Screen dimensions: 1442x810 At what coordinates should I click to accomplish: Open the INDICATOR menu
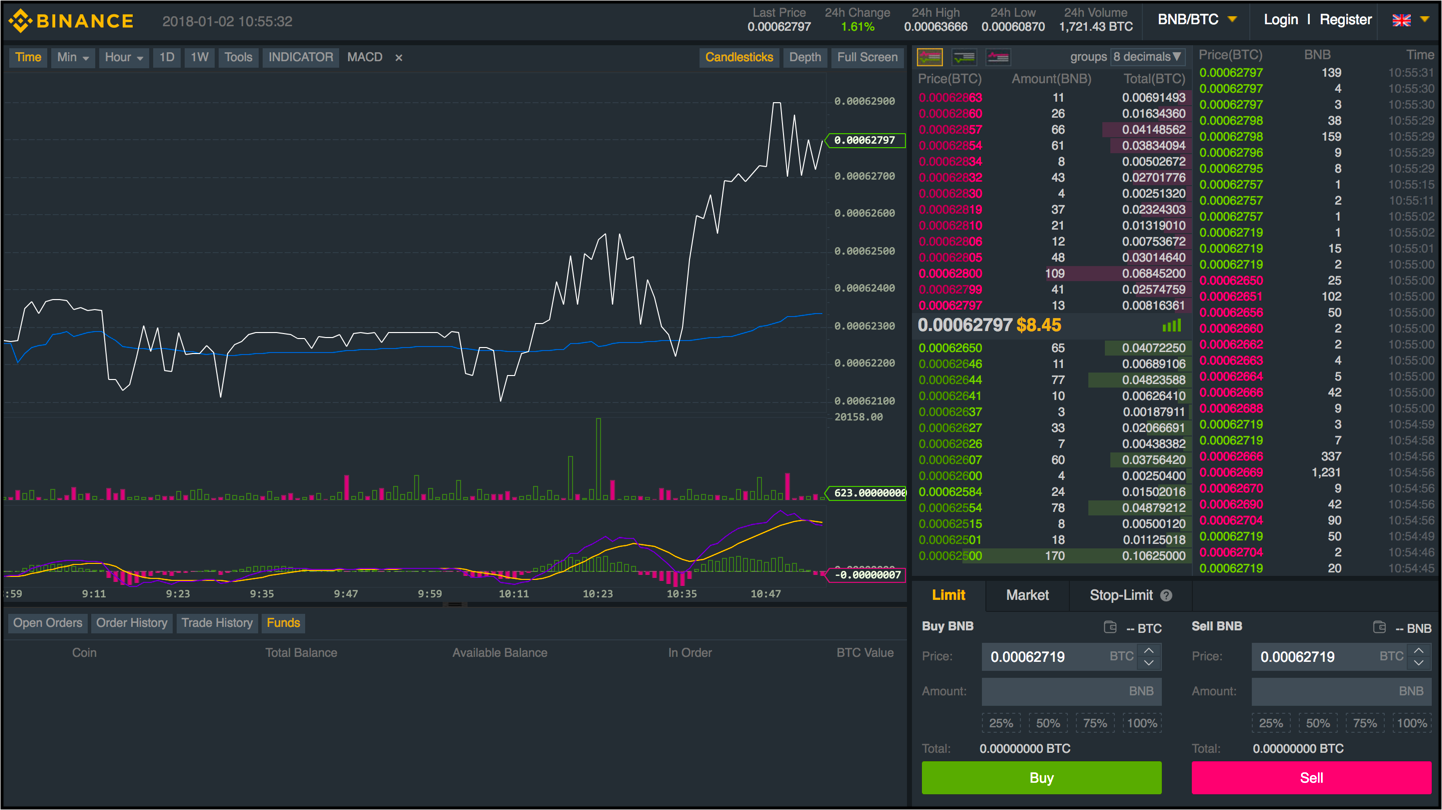coord(300,58)
